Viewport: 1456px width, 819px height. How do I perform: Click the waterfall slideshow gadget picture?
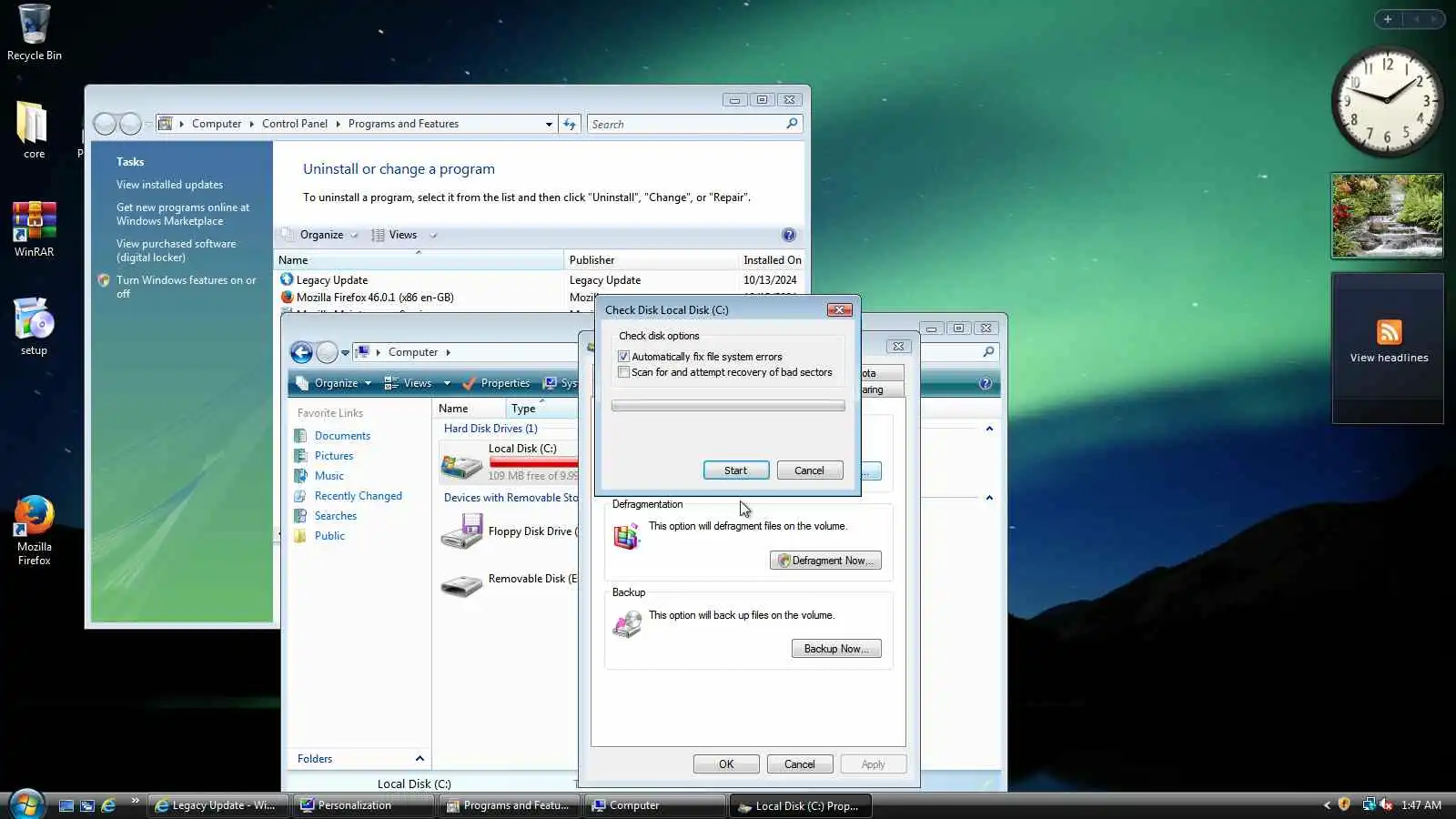pos(1387,217)
